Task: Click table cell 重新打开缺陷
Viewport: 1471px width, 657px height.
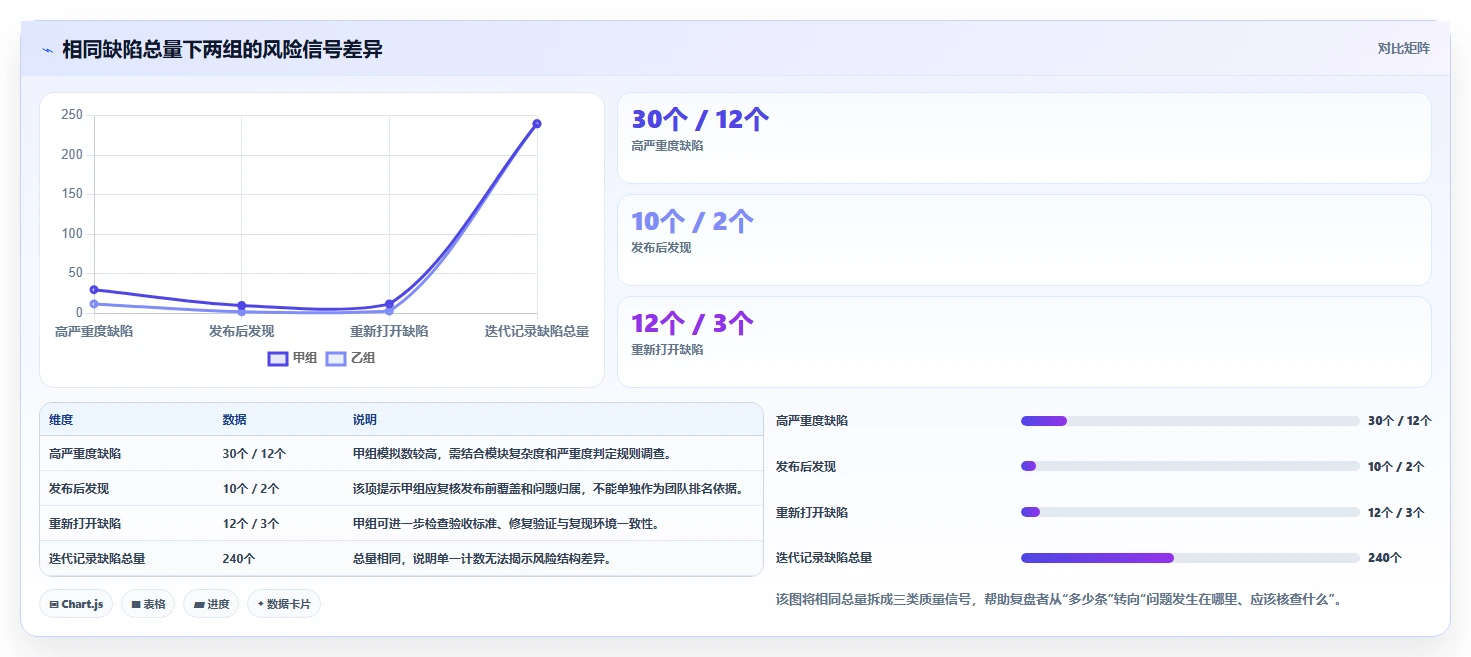Action: tap(85, 524)
